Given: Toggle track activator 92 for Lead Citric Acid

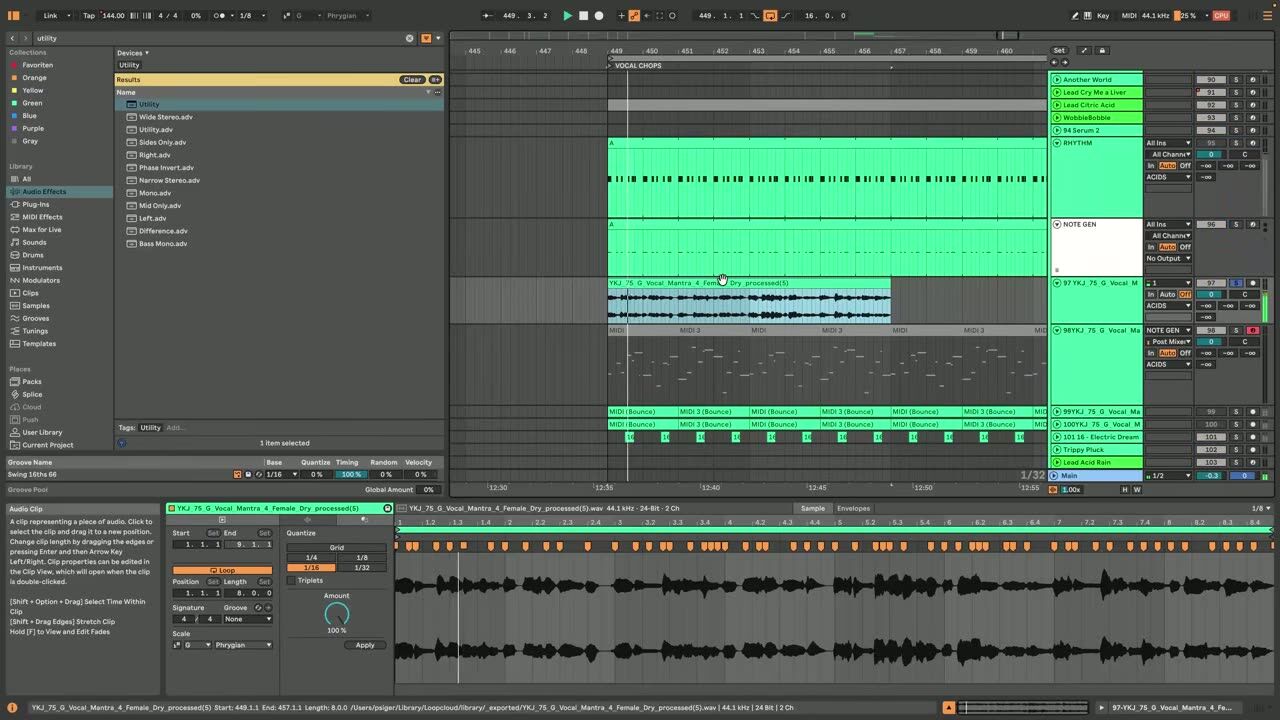Looking at the screenshot, I should (x=1211, y=105).
